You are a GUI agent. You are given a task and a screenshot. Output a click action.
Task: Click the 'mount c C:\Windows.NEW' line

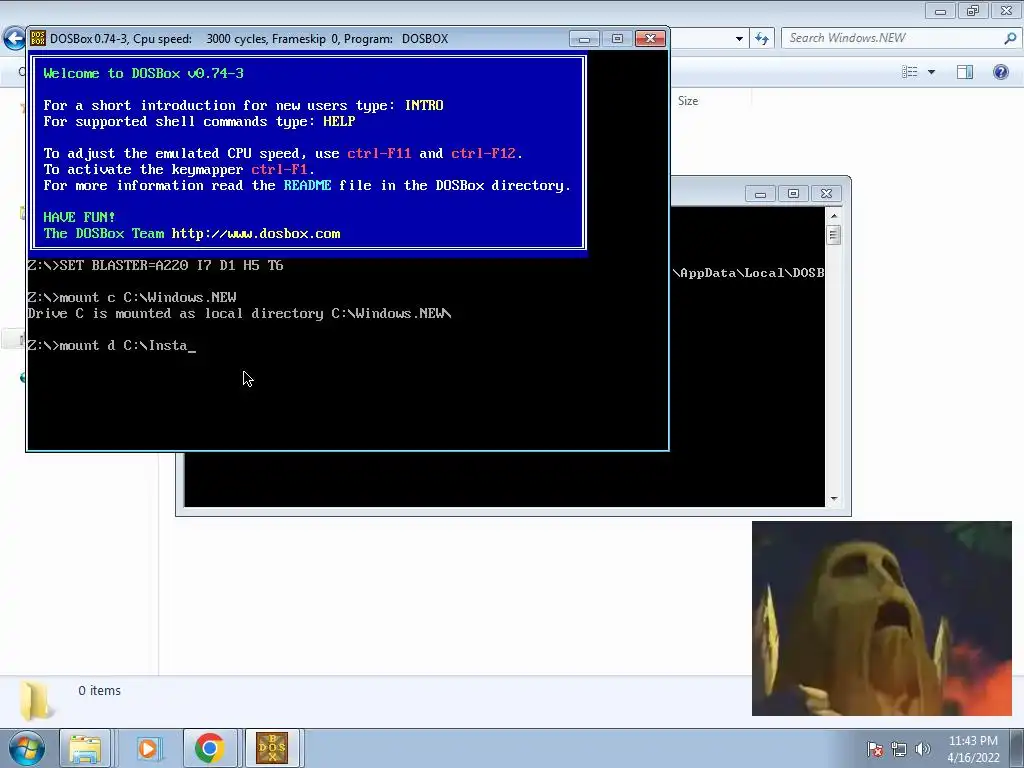132,297
